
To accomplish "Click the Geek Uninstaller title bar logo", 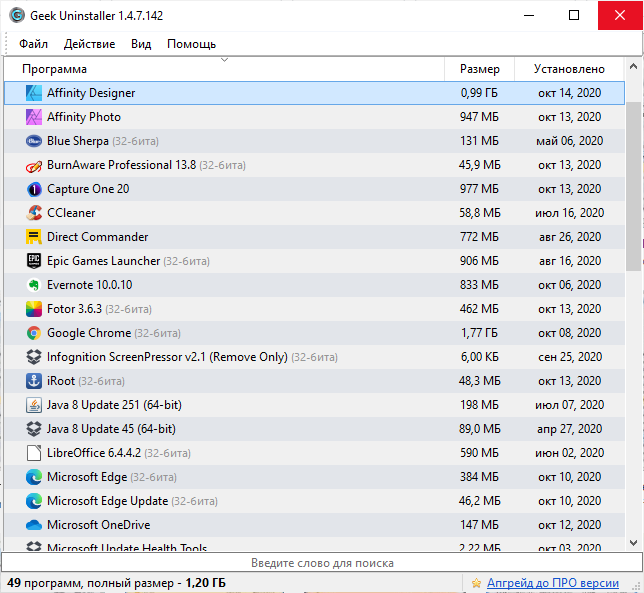I will 17,16.
